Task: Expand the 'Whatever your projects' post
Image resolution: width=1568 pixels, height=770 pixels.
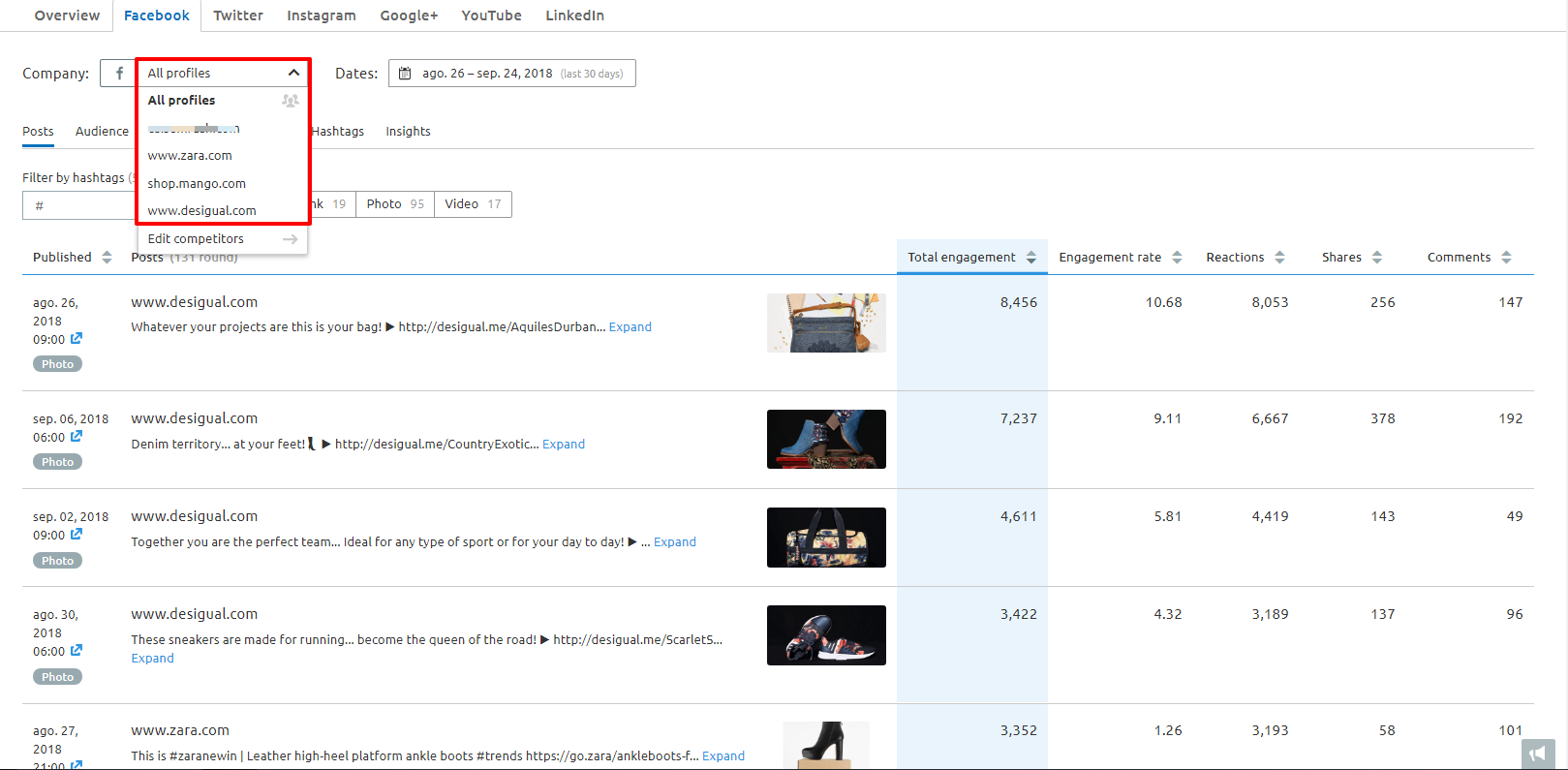Action: pos(630,327)
